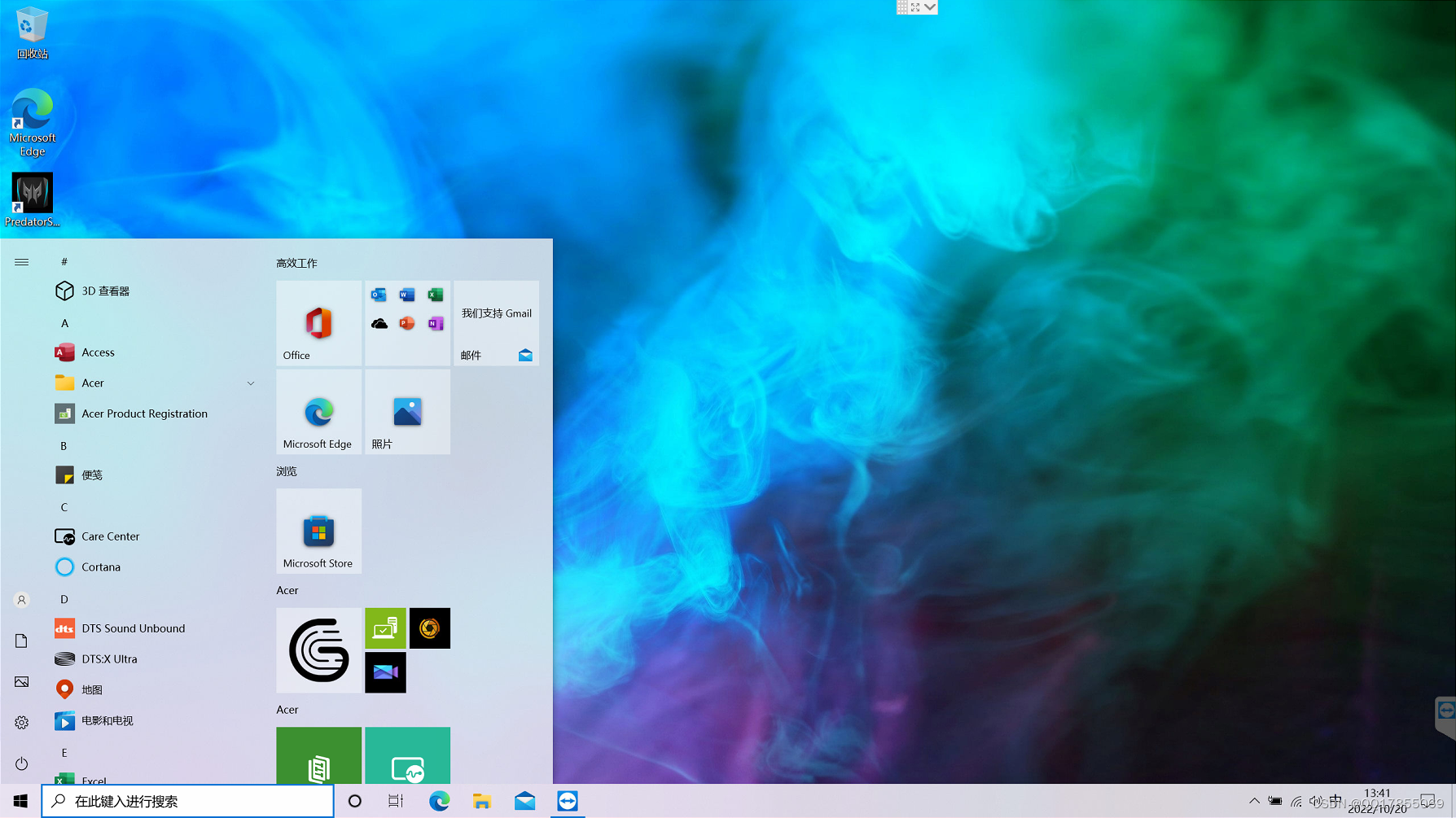Open 地图 maps app
Image resolution: width=1456 pixels, height=818 pixels.
point(155,690)
